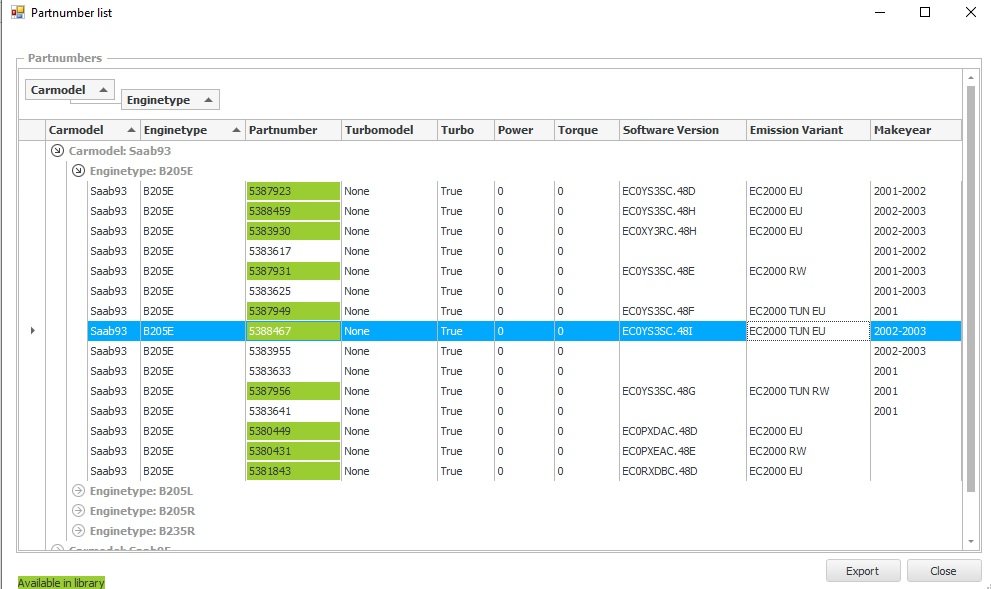Viewport: 991px width, 589px height.
Task: Click the vertical scrollbar thumb
Action: [x=971, y=288]
